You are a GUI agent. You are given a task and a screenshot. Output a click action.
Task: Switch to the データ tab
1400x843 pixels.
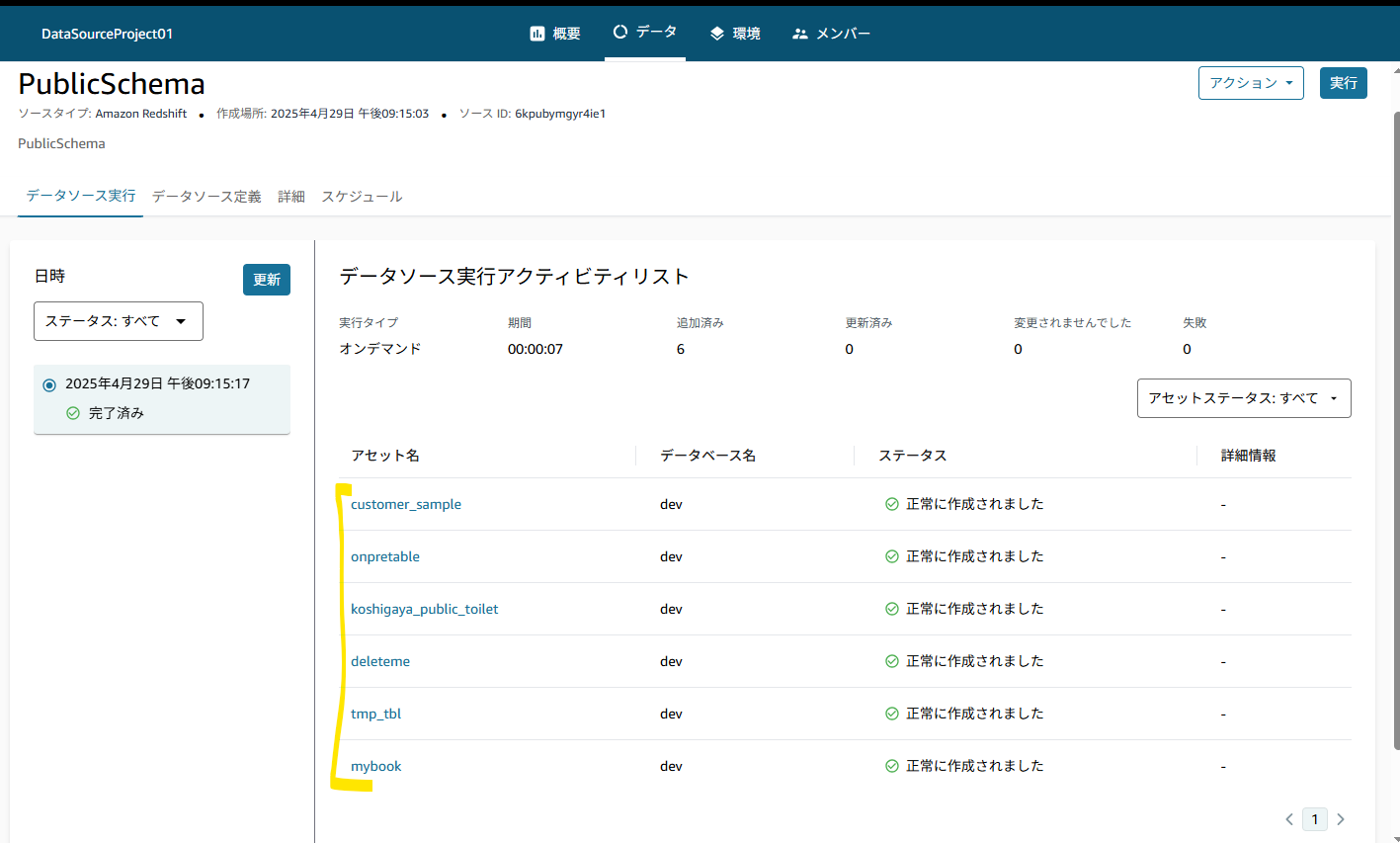tap(645, 33)
